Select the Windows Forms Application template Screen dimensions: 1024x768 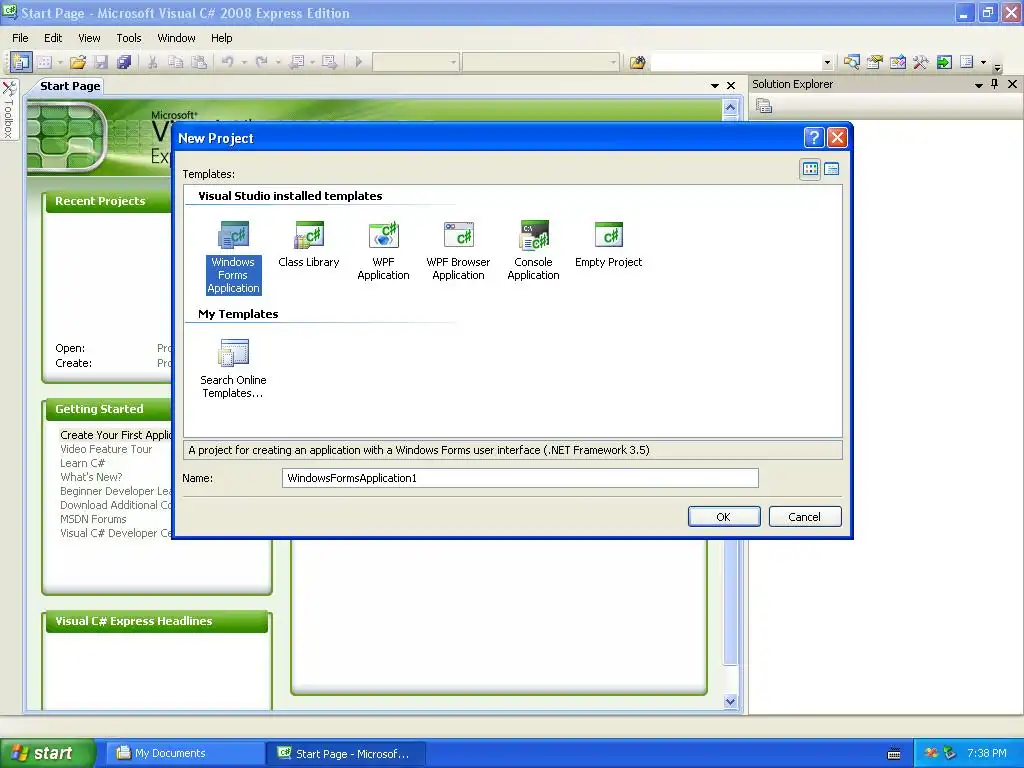click(233, 257)
